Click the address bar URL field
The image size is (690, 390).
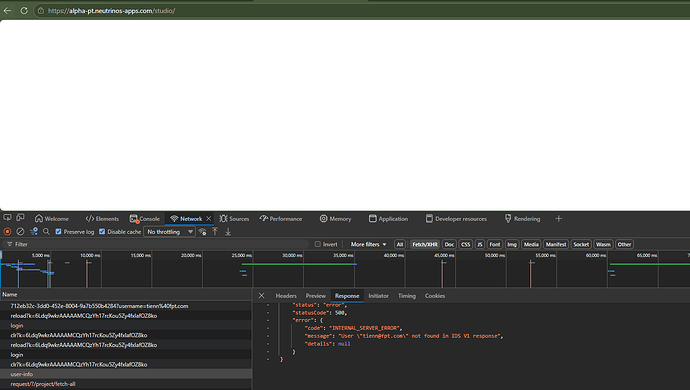click(x=361, y=11)
